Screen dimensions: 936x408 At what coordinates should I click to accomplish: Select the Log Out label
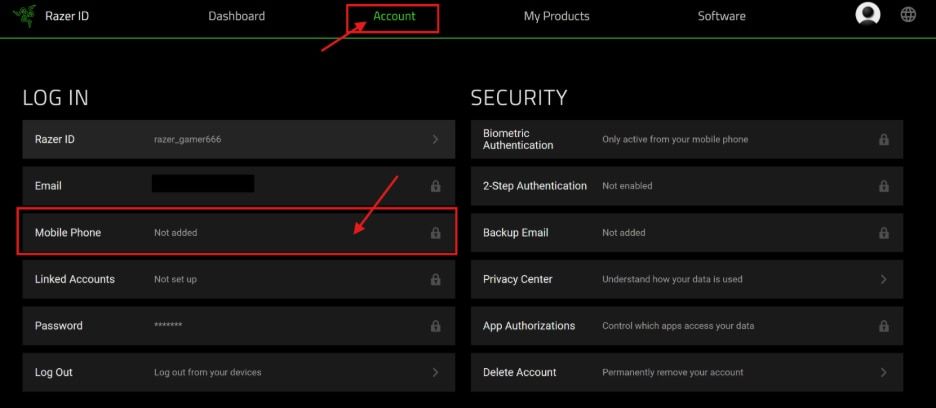click(x=54, y=372)
